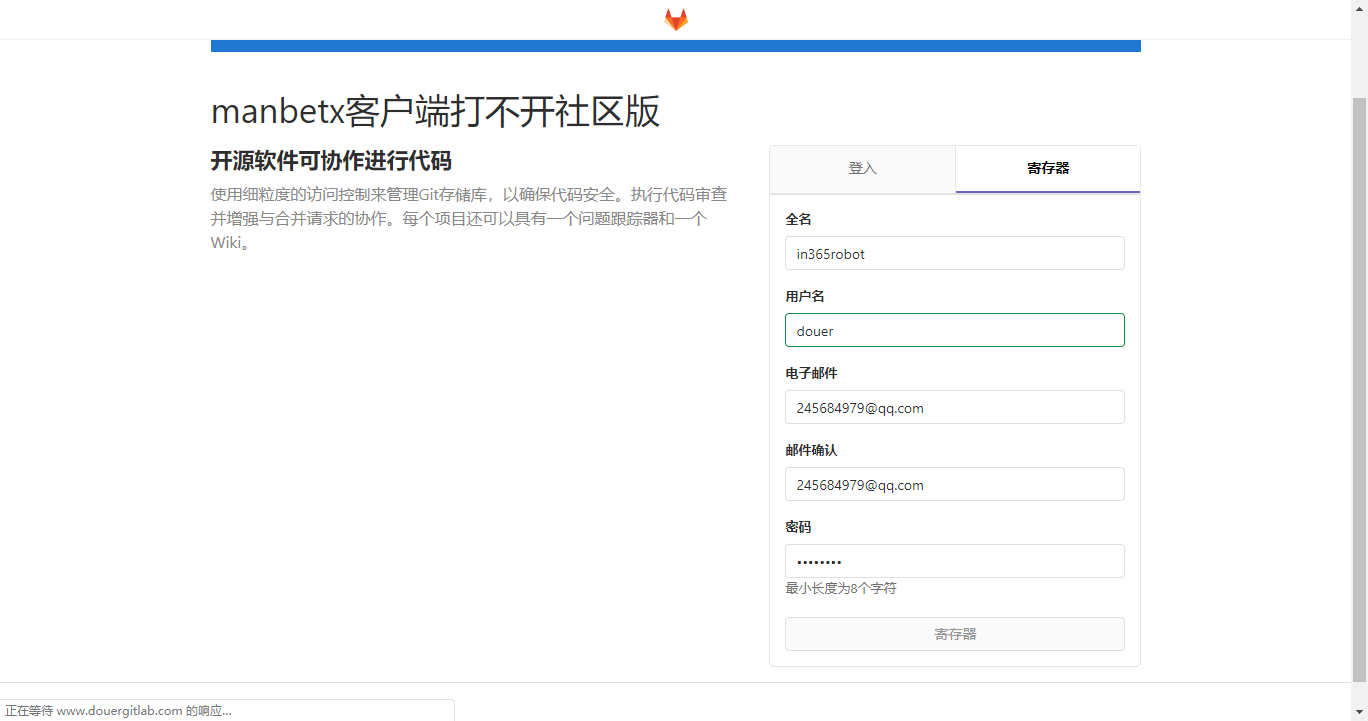1368x721 pixels.
Task: Click the page vertical scrollbar
Action: (x=1359, y=390)
